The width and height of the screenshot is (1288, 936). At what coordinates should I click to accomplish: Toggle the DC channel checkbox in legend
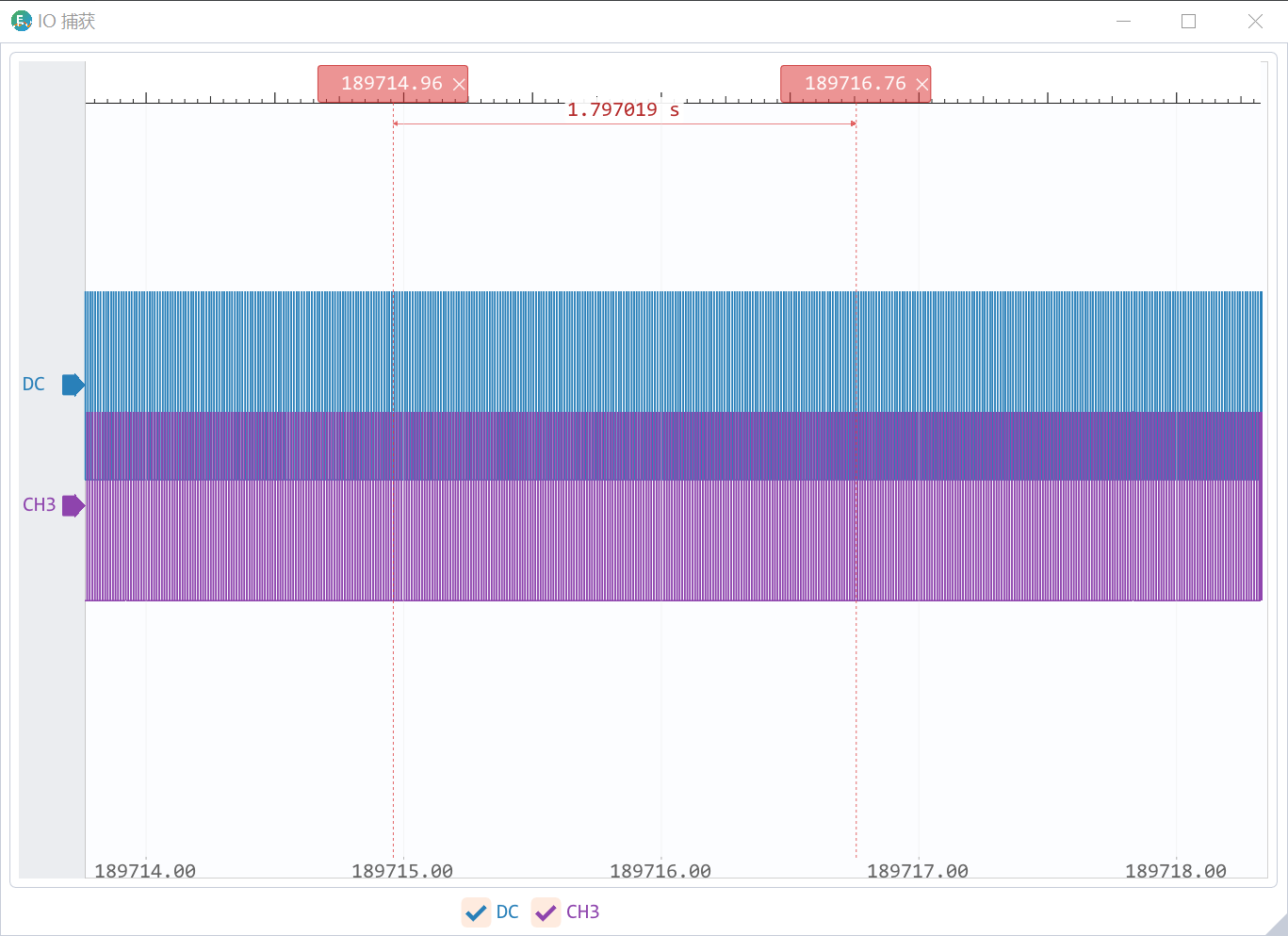(477, 912)
